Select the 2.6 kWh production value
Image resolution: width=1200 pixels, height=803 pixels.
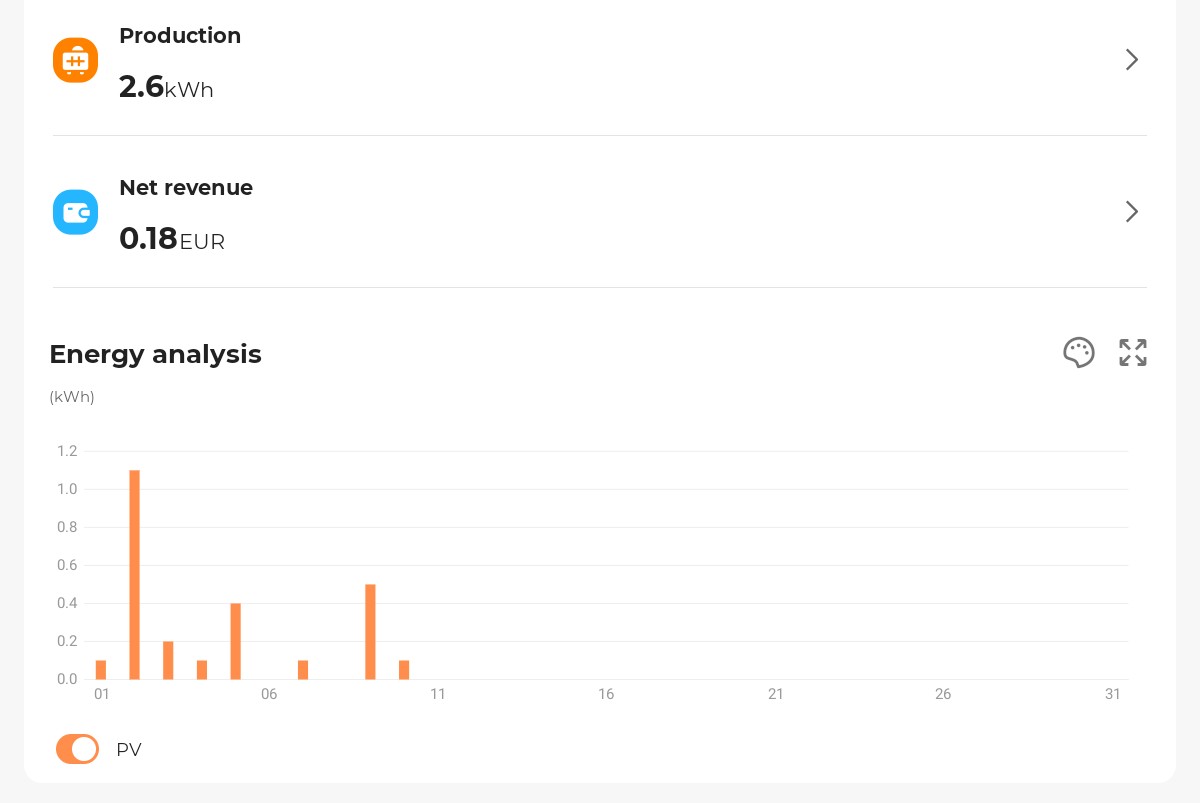tap(166, 87)
